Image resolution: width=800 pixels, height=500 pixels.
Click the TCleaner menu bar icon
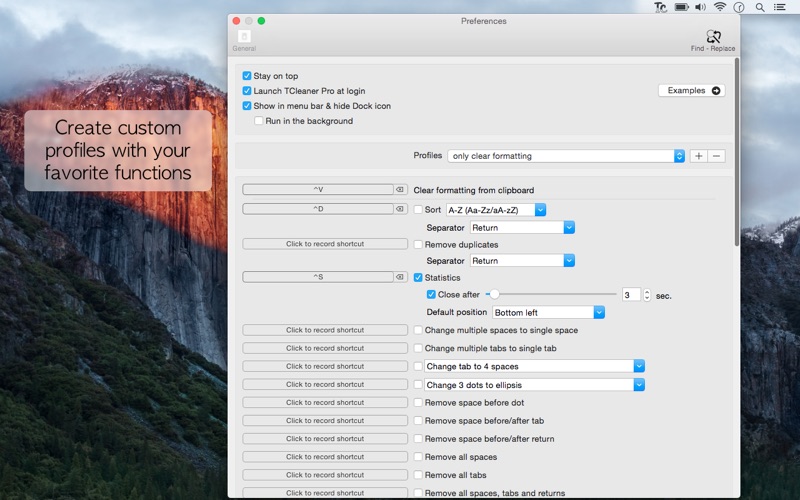(660, 7)
